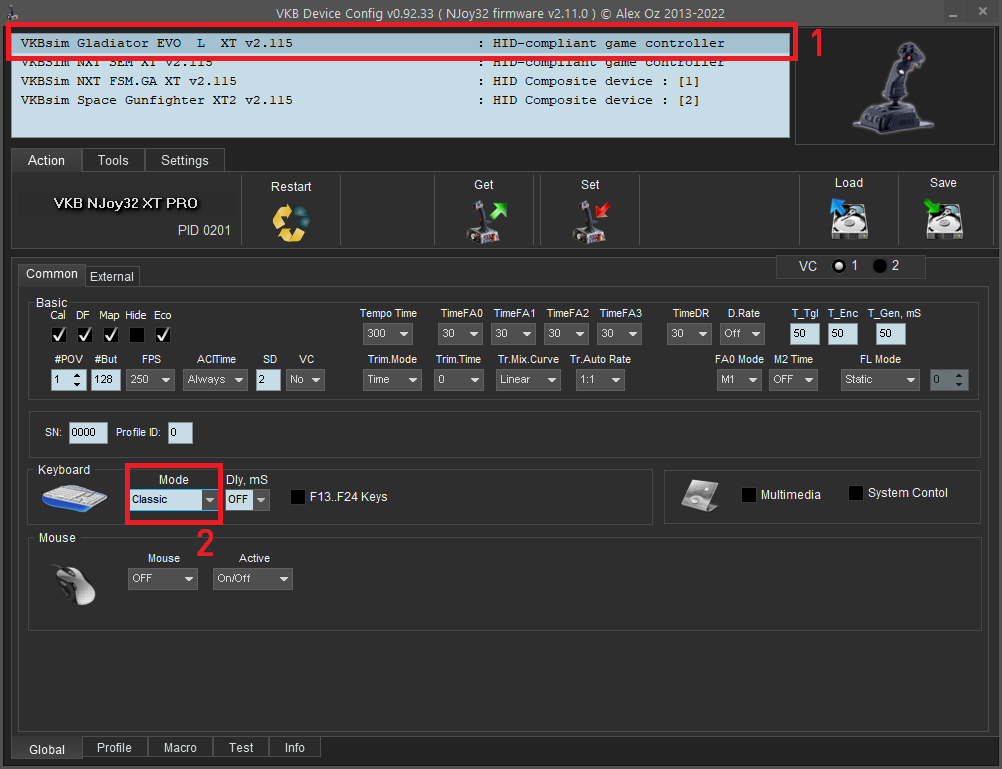Open the FL Mode dropdown

pos(880,380)
